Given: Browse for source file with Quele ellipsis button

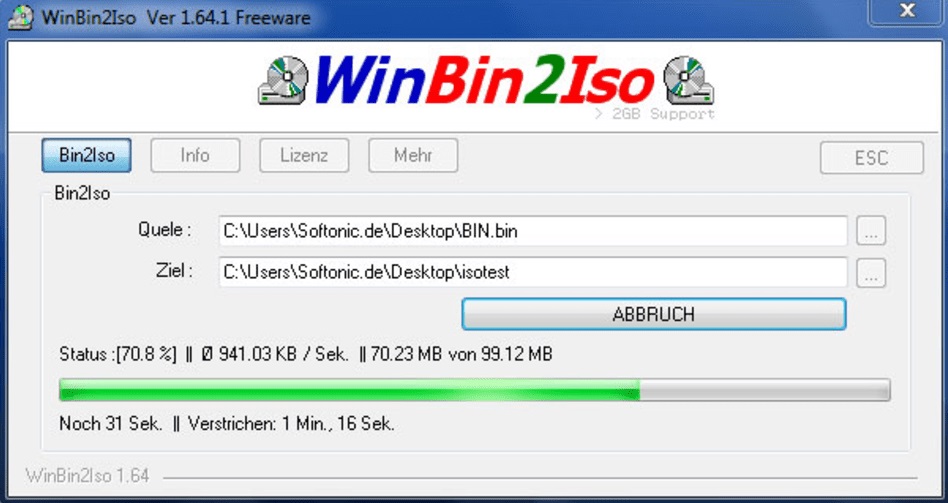Looking at the screenshot, I should [871, 231].
